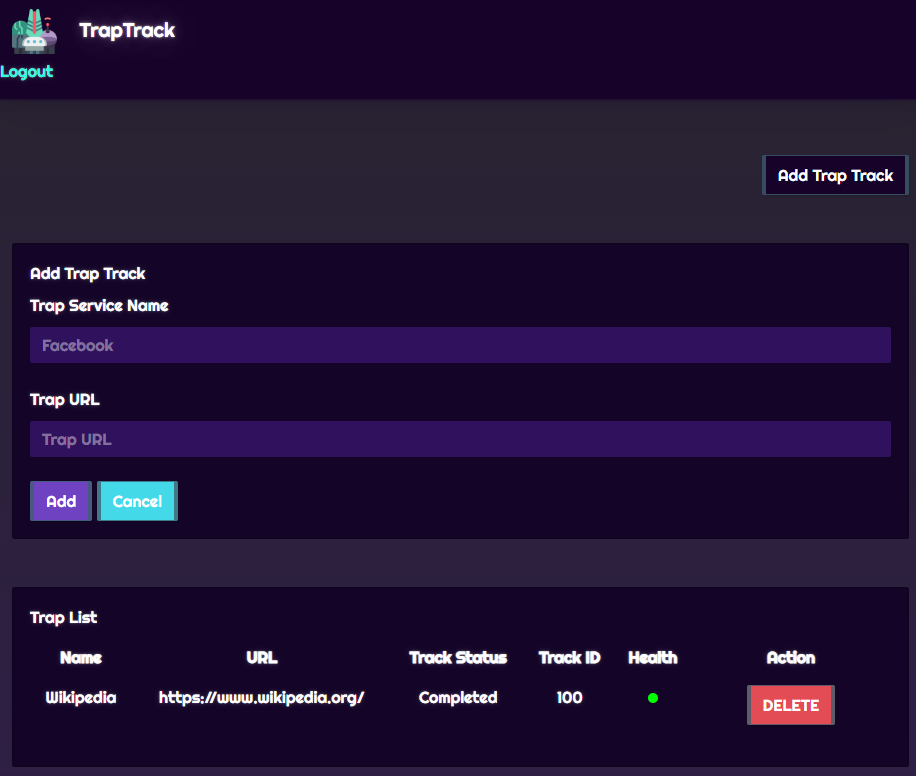Viewport: 916px width, 776px height.
Task: Click the TrapTrack logo icon
Action: 34,32
